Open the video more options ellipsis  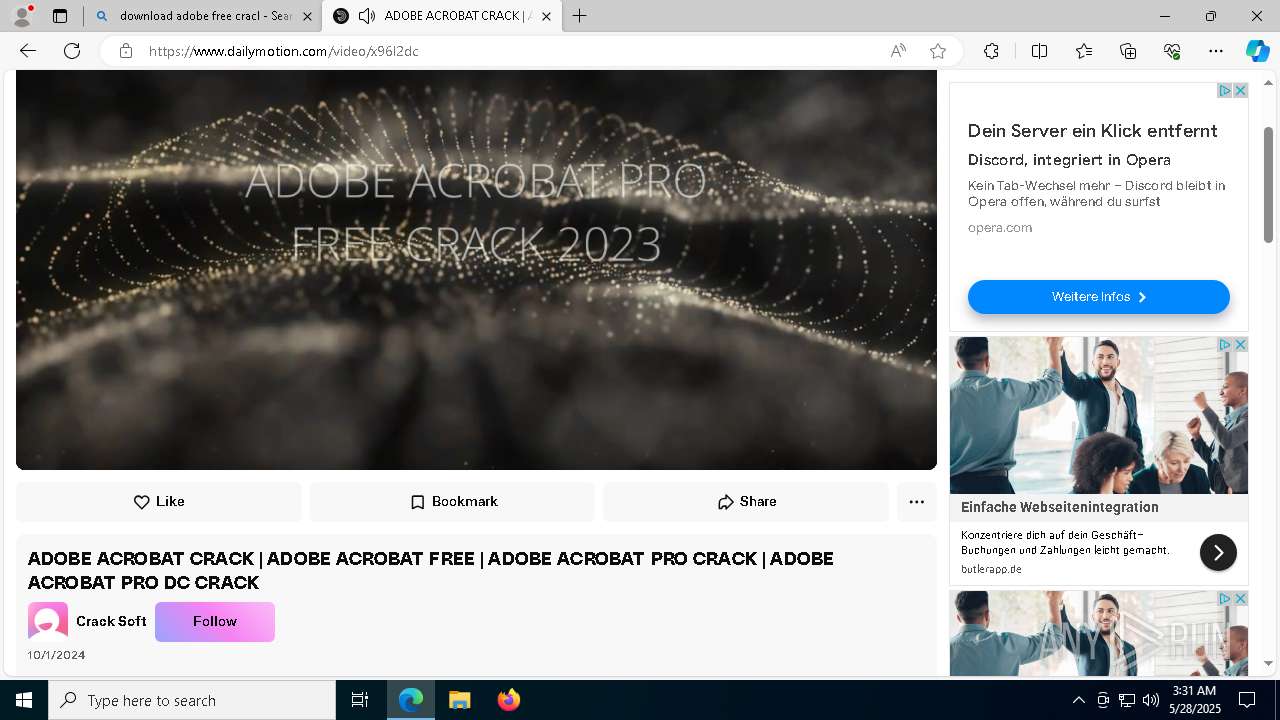click(x=917, y=502)
